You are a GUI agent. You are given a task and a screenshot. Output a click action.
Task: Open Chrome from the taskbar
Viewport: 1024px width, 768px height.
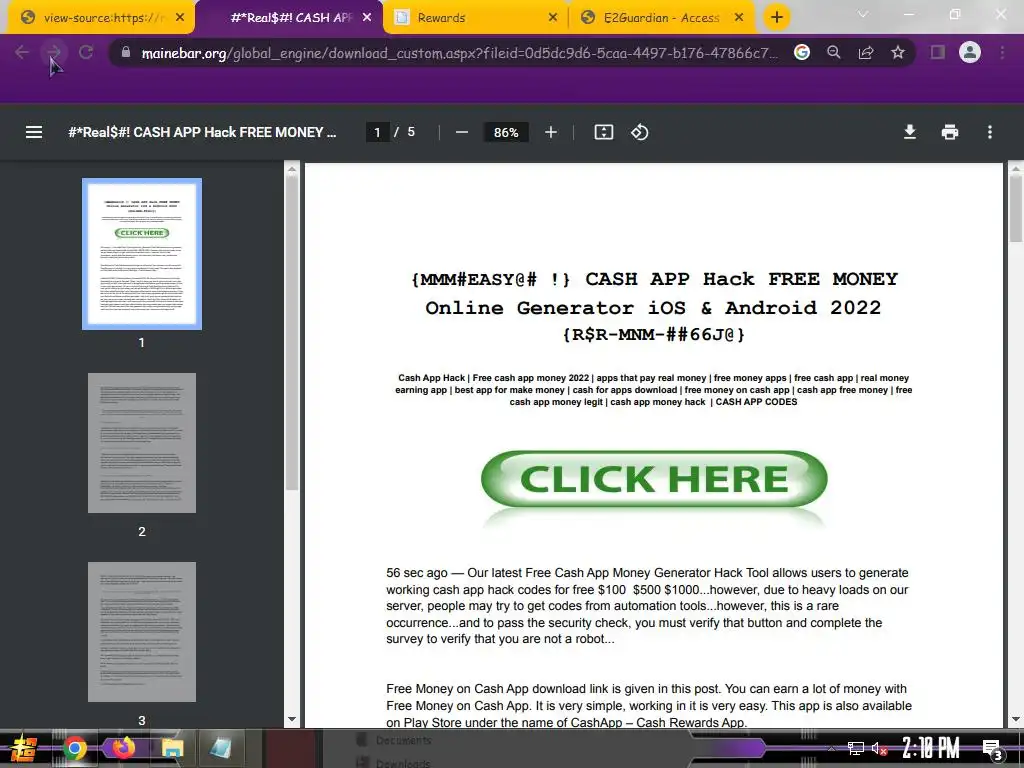coord(74,748)
